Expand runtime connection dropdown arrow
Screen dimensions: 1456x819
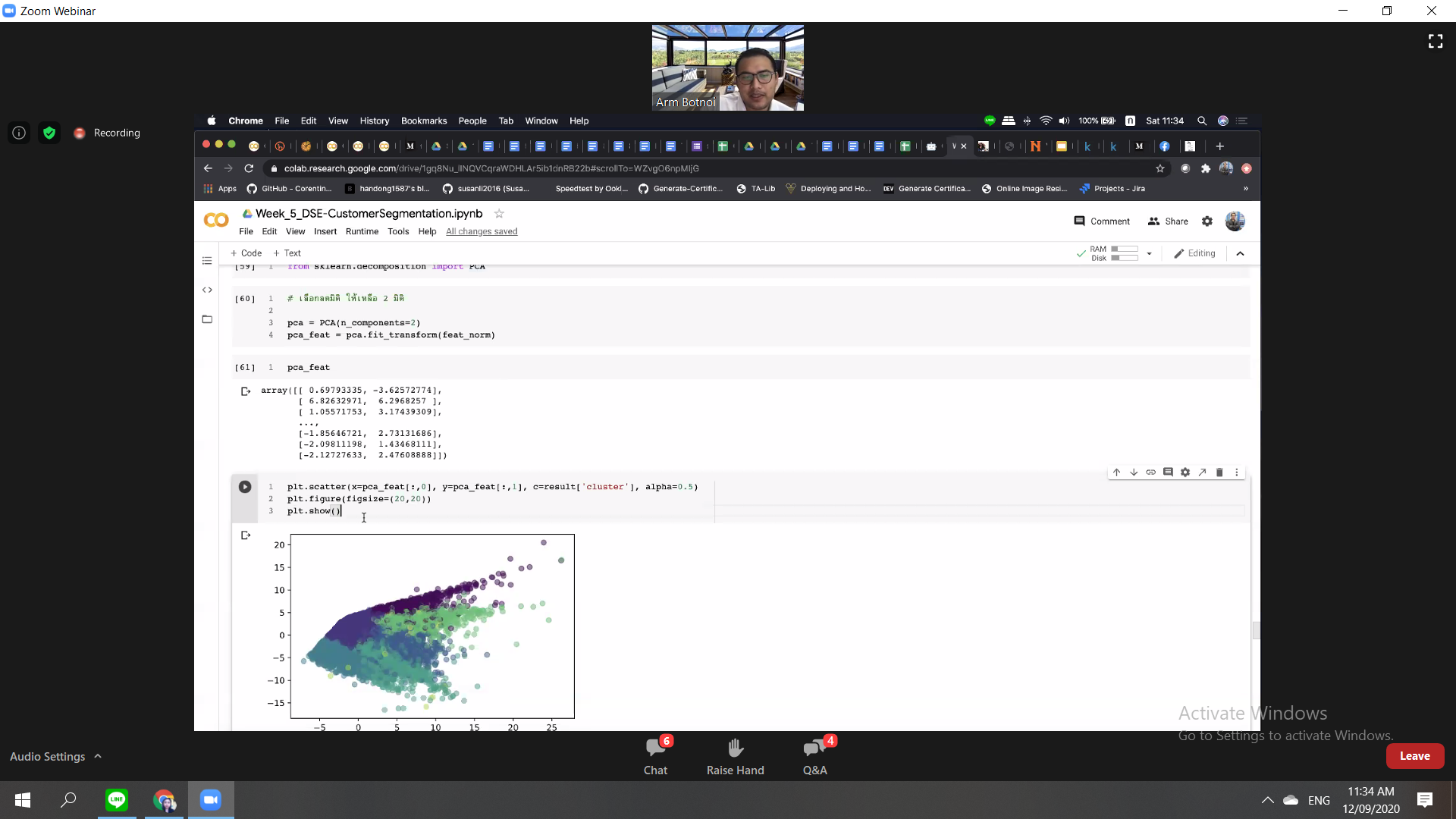[x=1150, y=253]
